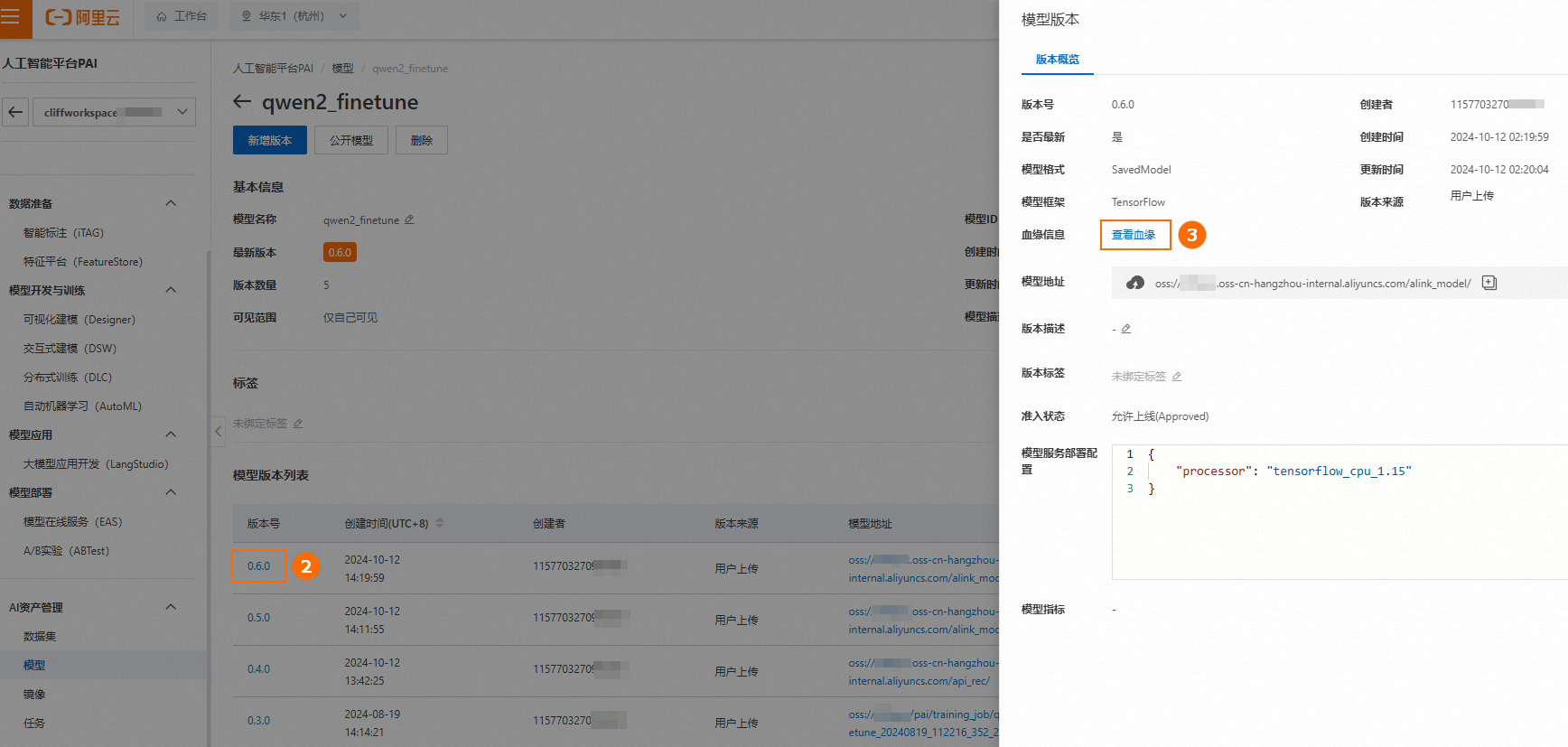The width and height of the screenshot is (1568, 747).
Task: Open version 0.5.0 in the version list
Action: [259, 618]
